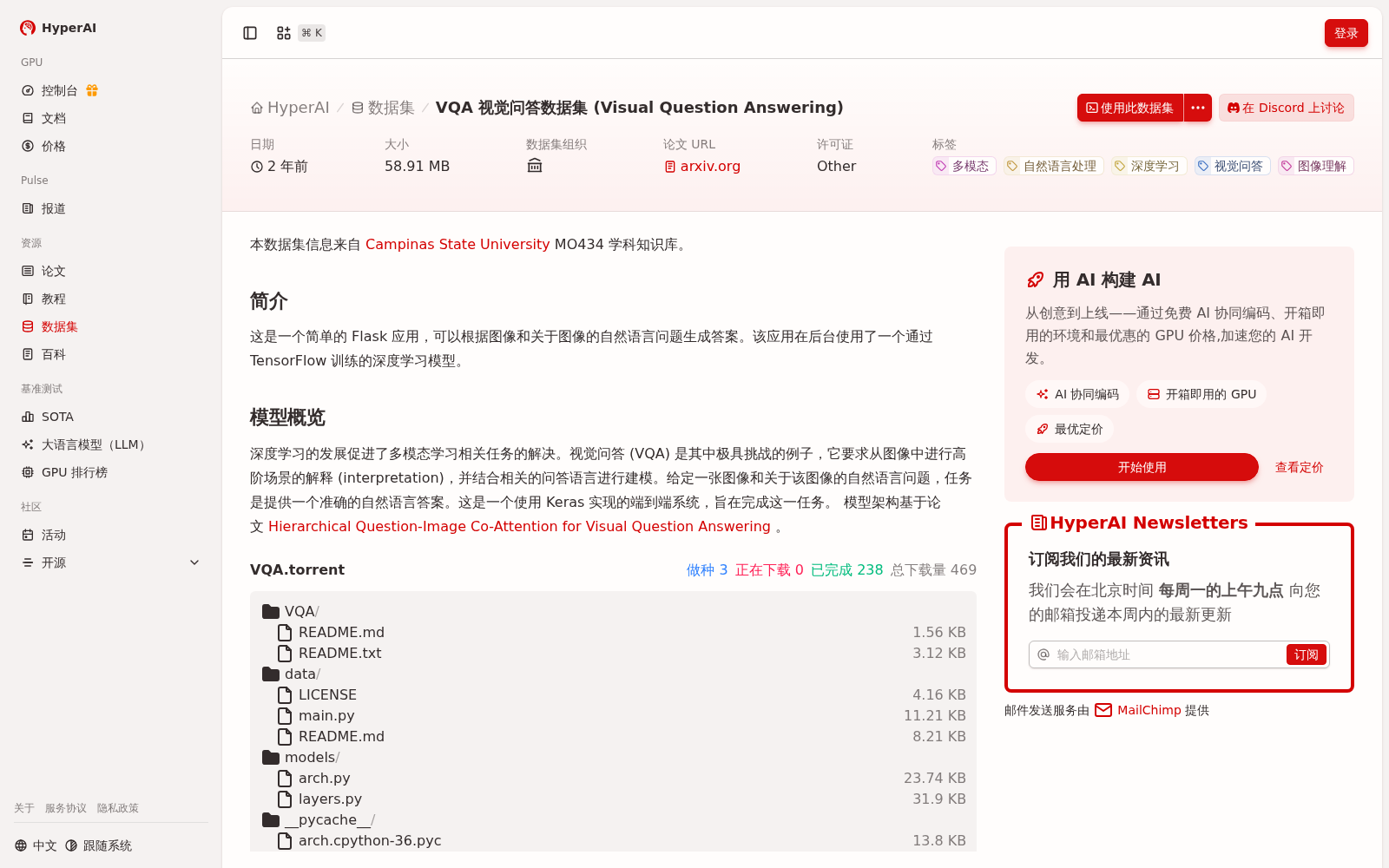Select arch.cpython-36.pyc file row

(613, 840)
